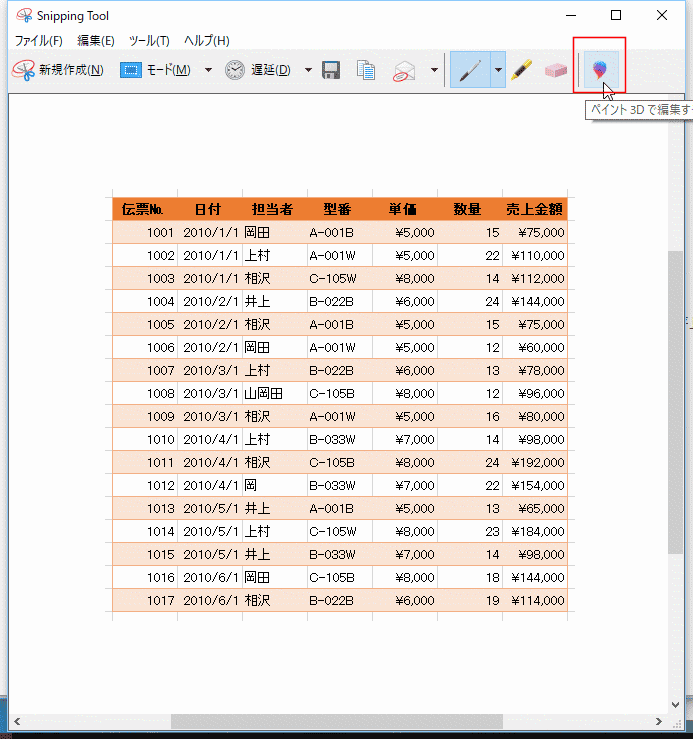Copy the snip with the copy icon
The image size is (693, 739).
coord(366,70)
